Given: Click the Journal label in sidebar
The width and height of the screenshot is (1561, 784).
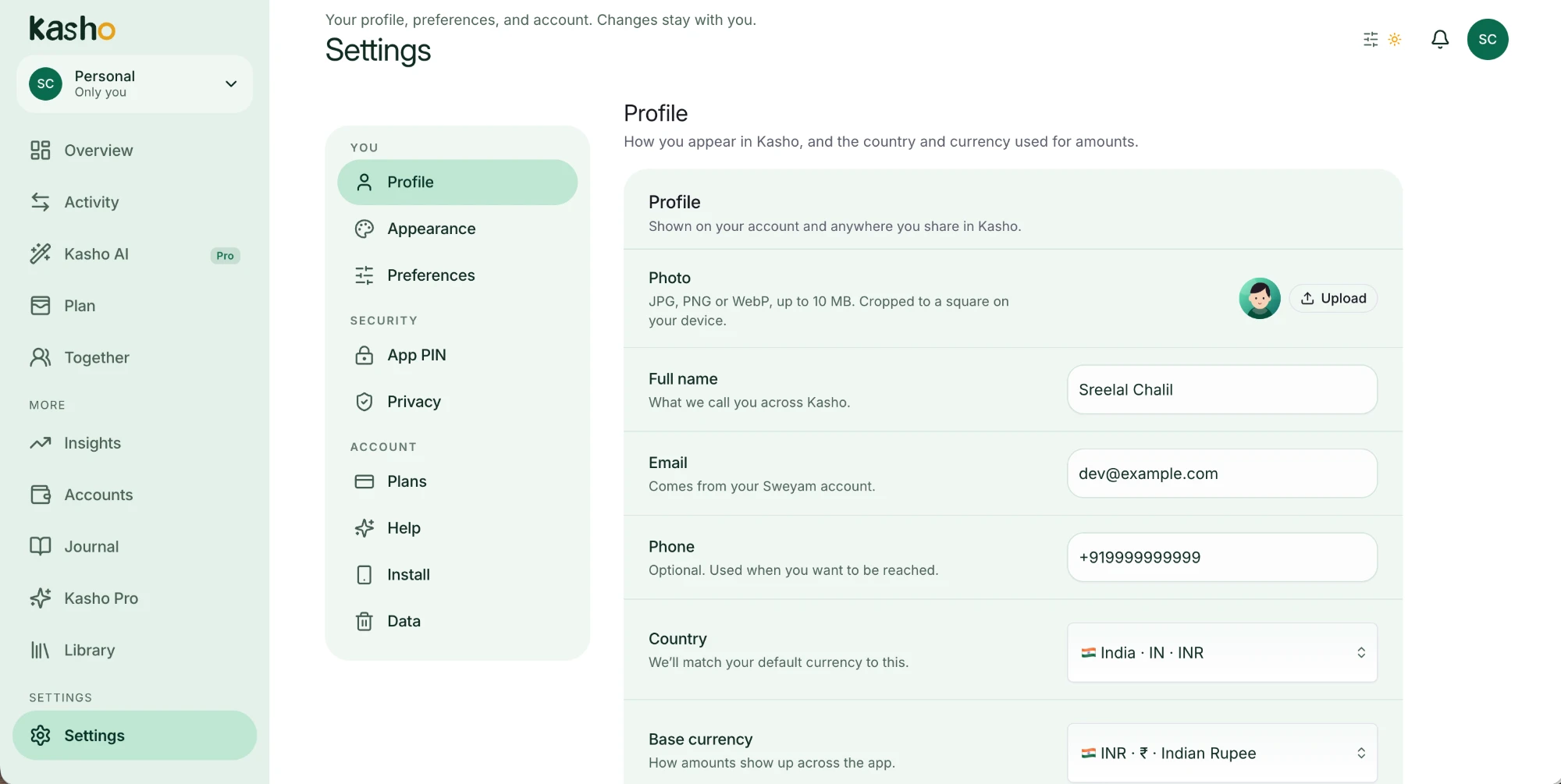Looking at the screenshot, I should click(x=91, y=547).
